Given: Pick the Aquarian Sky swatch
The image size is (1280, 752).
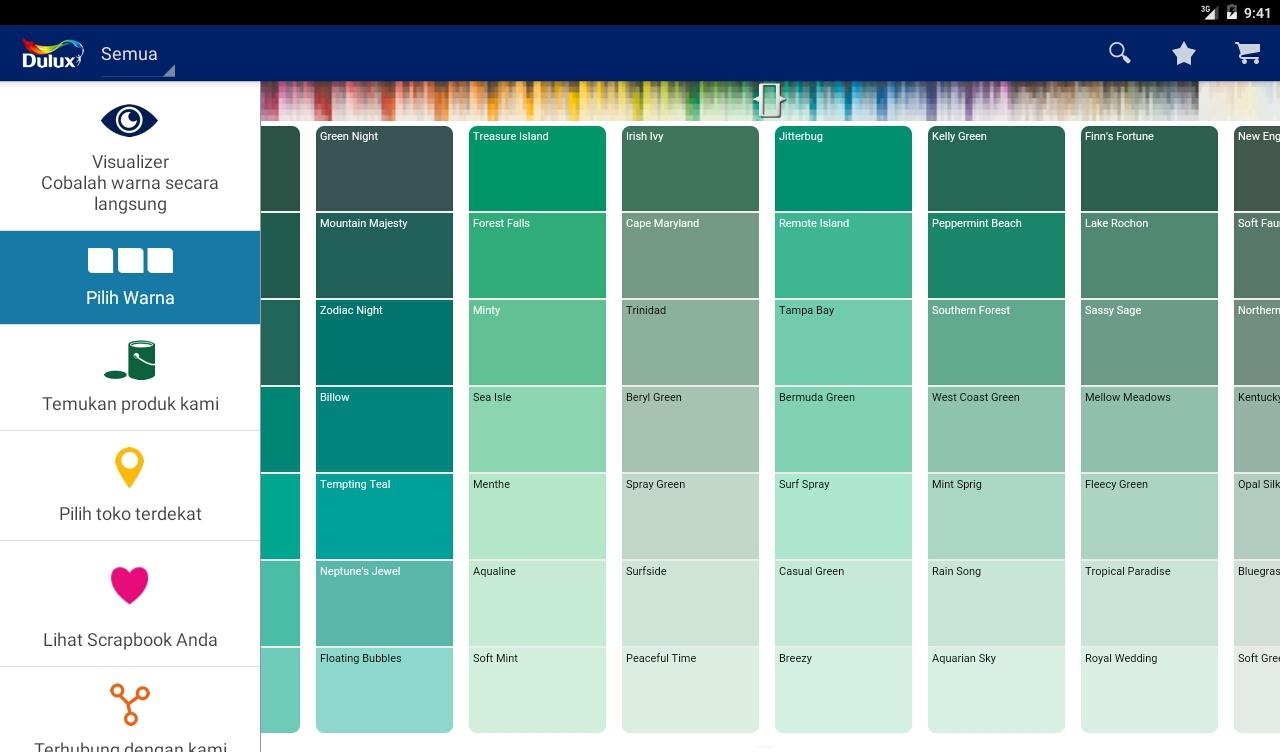Looking at the screenshot, I should tap(996, 690).
